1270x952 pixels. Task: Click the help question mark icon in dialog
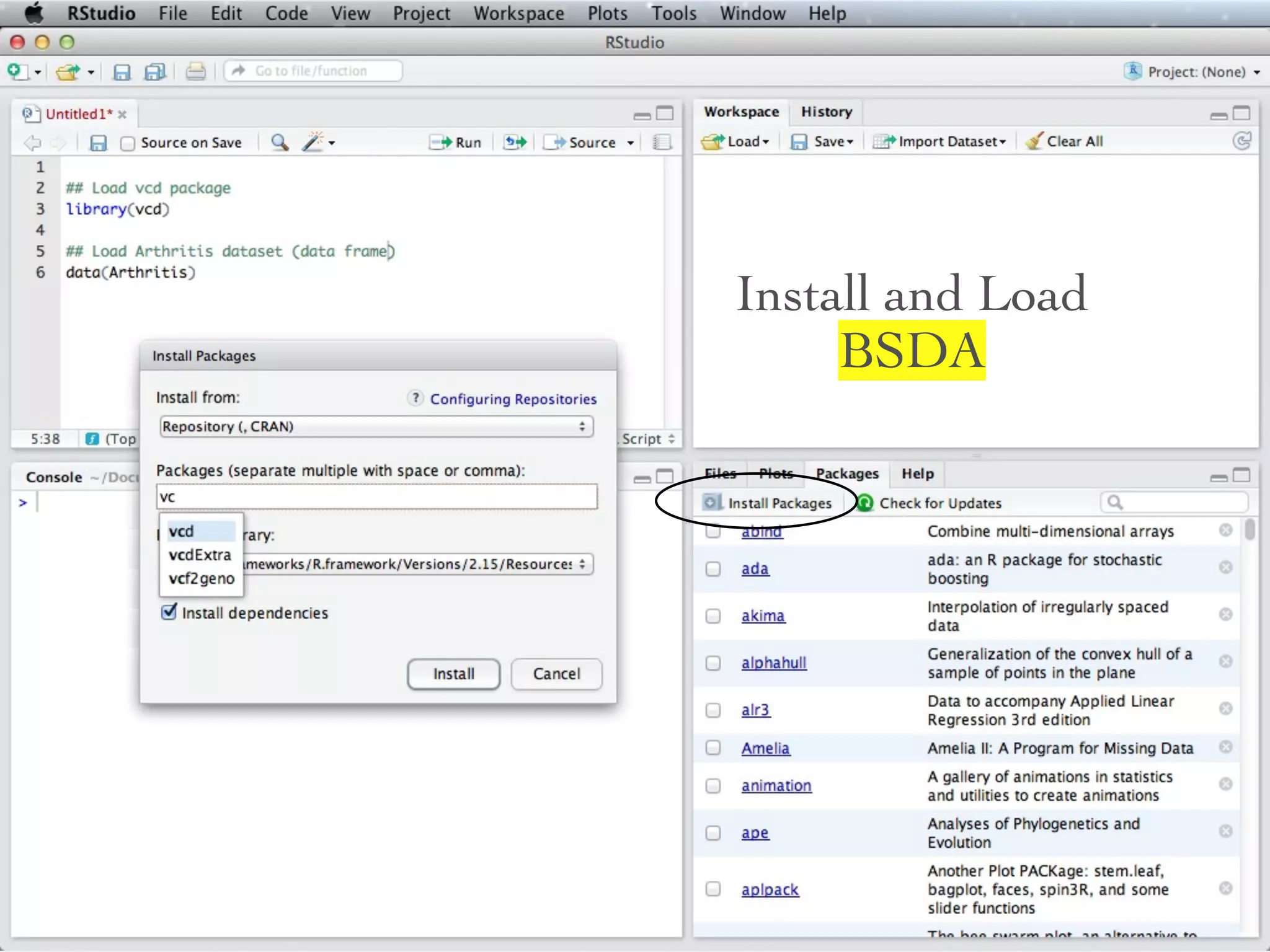pos(415,398)
